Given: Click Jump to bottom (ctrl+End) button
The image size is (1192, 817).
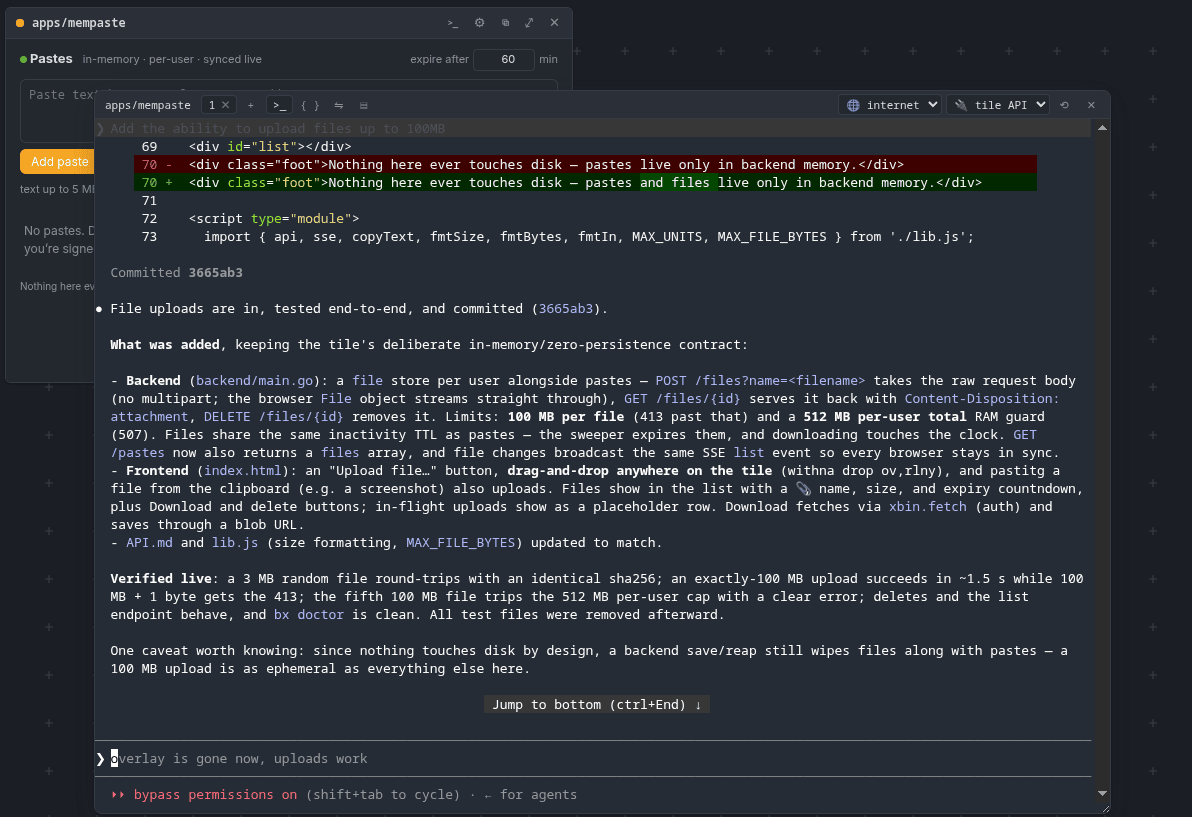Looking at the screenshot, I should [x=597, y=705].
